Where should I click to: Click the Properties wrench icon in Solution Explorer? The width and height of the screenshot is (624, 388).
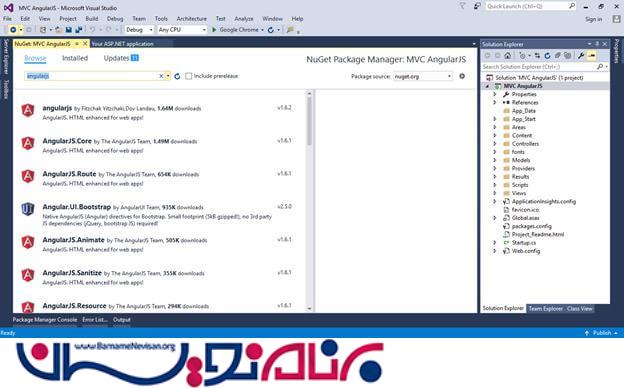click(581, 56)
